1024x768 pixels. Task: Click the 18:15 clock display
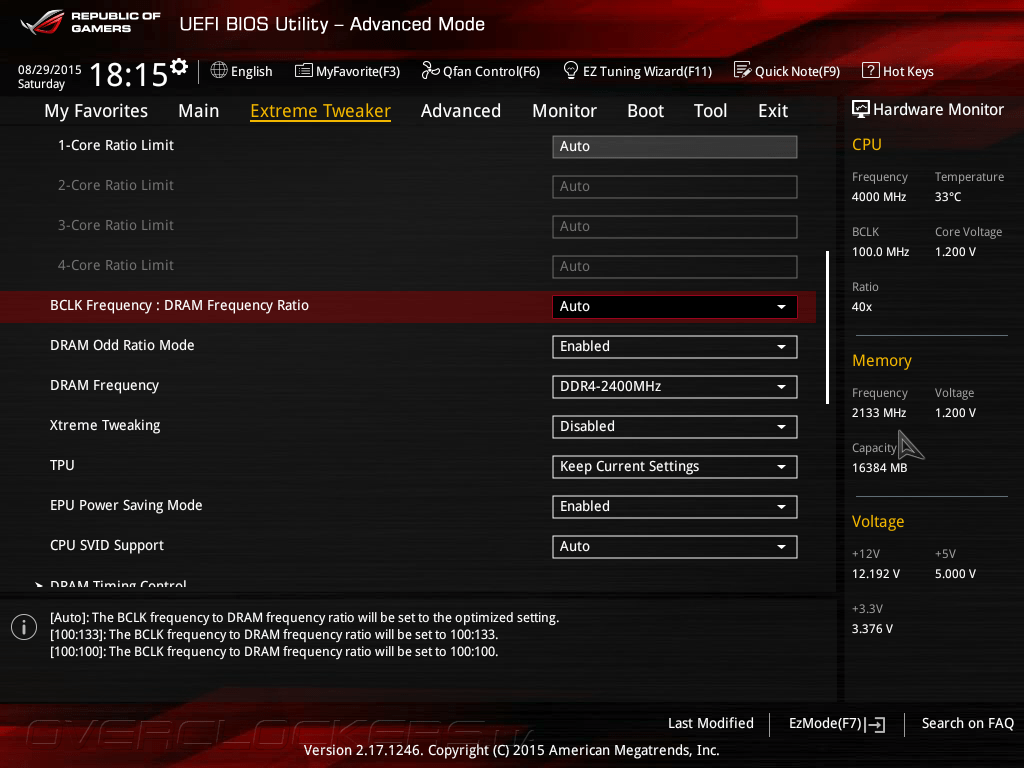point(129,74)
